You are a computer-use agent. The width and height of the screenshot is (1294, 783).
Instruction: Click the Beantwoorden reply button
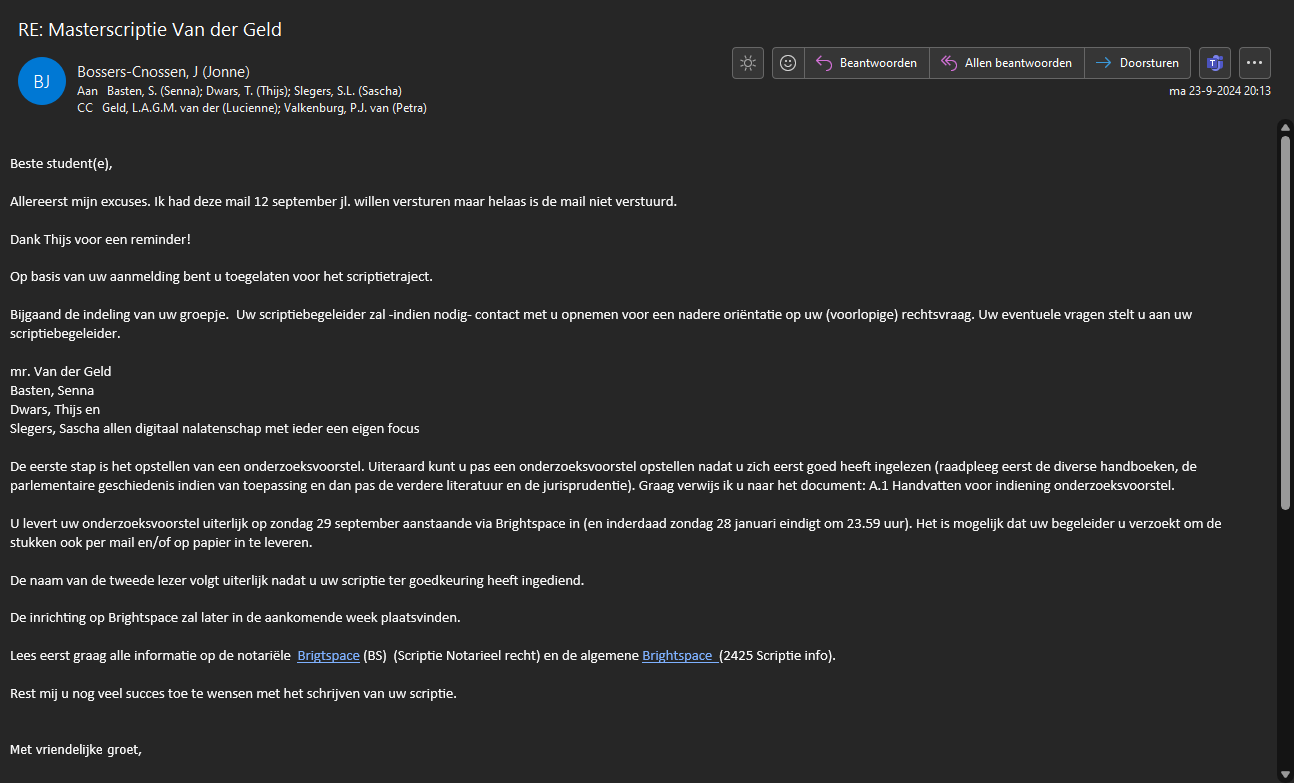point(867,63)
